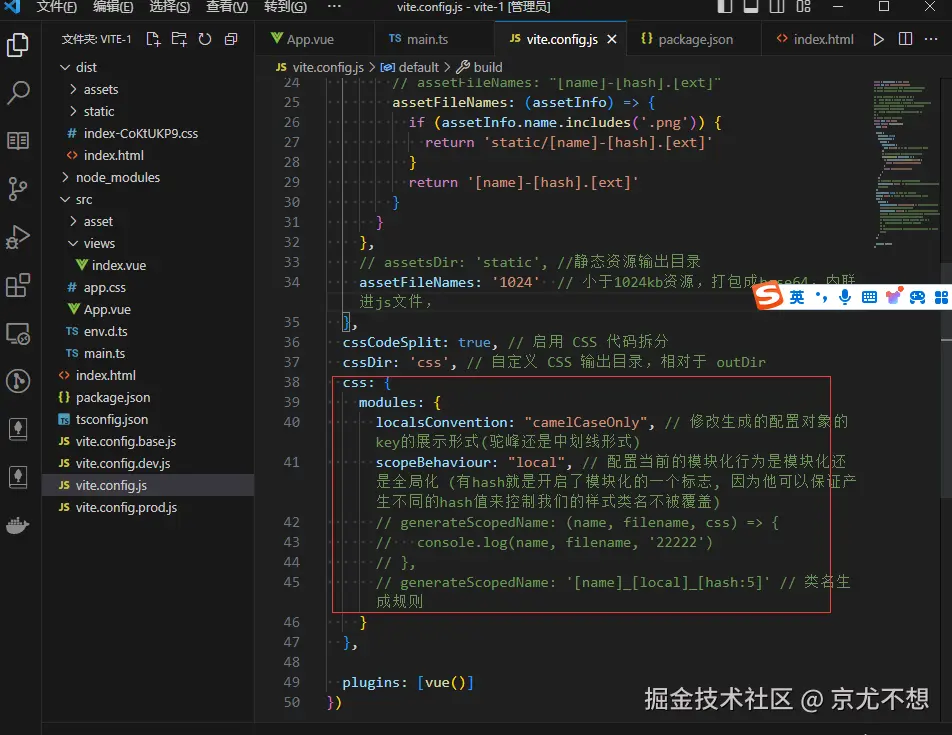Click the Sogou input method logo
The width and height of the screenshot is (952, 735).
(769, 297)
